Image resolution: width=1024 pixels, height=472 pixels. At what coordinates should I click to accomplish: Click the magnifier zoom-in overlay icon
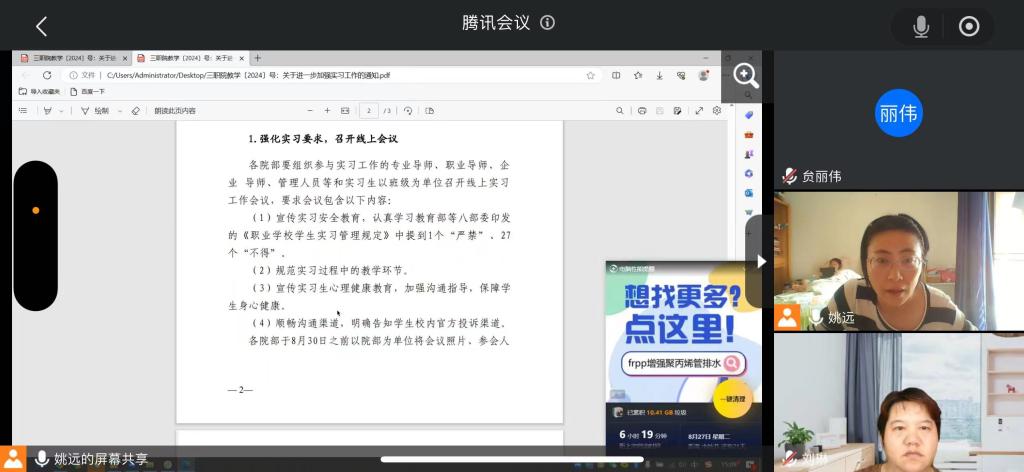click(746, 75)
